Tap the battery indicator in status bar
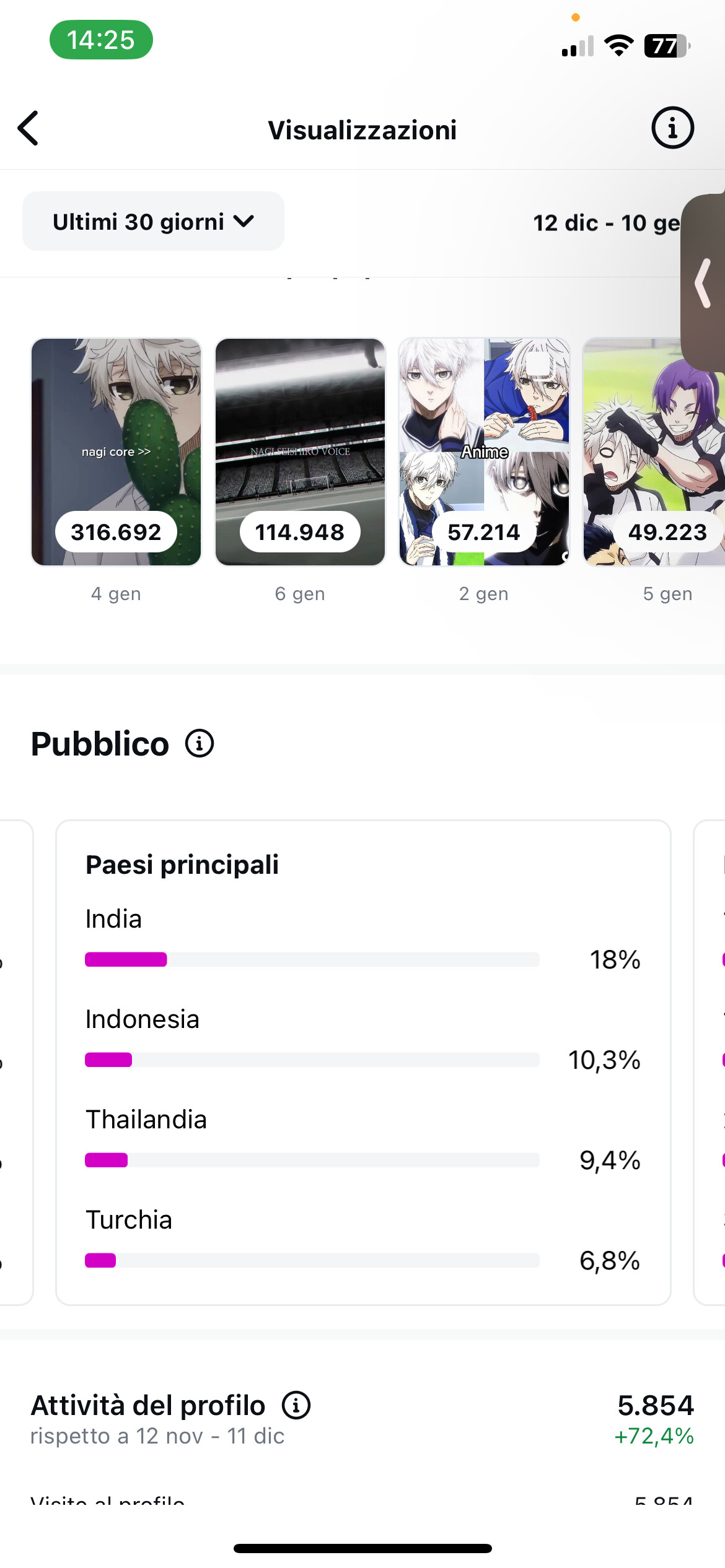This screenshot has height=1568, width=725. (x=667, y=46)
